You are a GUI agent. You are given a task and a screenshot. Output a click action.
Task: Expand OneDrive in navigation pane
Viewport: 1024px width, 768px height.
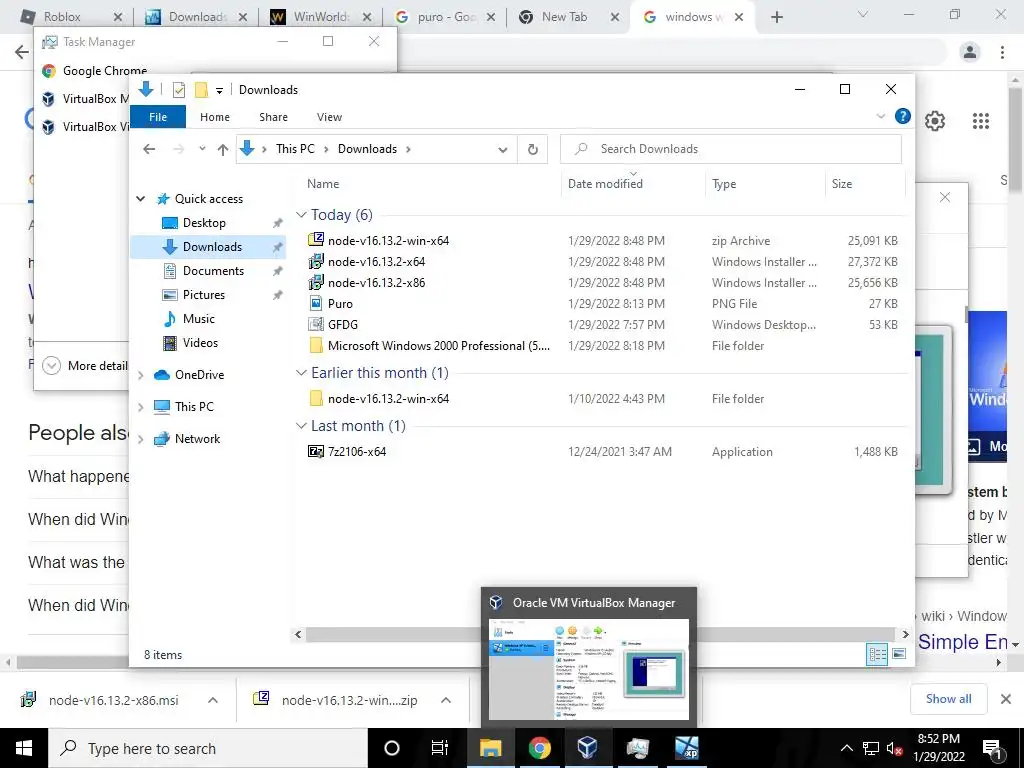(140, 375)
